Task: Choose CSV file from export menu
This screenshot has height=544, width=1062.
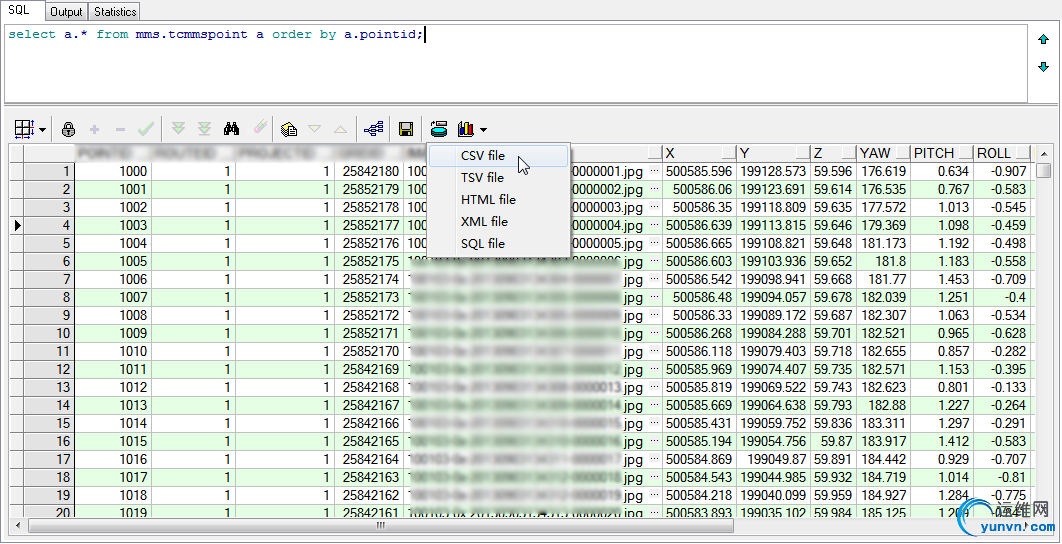Action: click(x=483, y=156)
